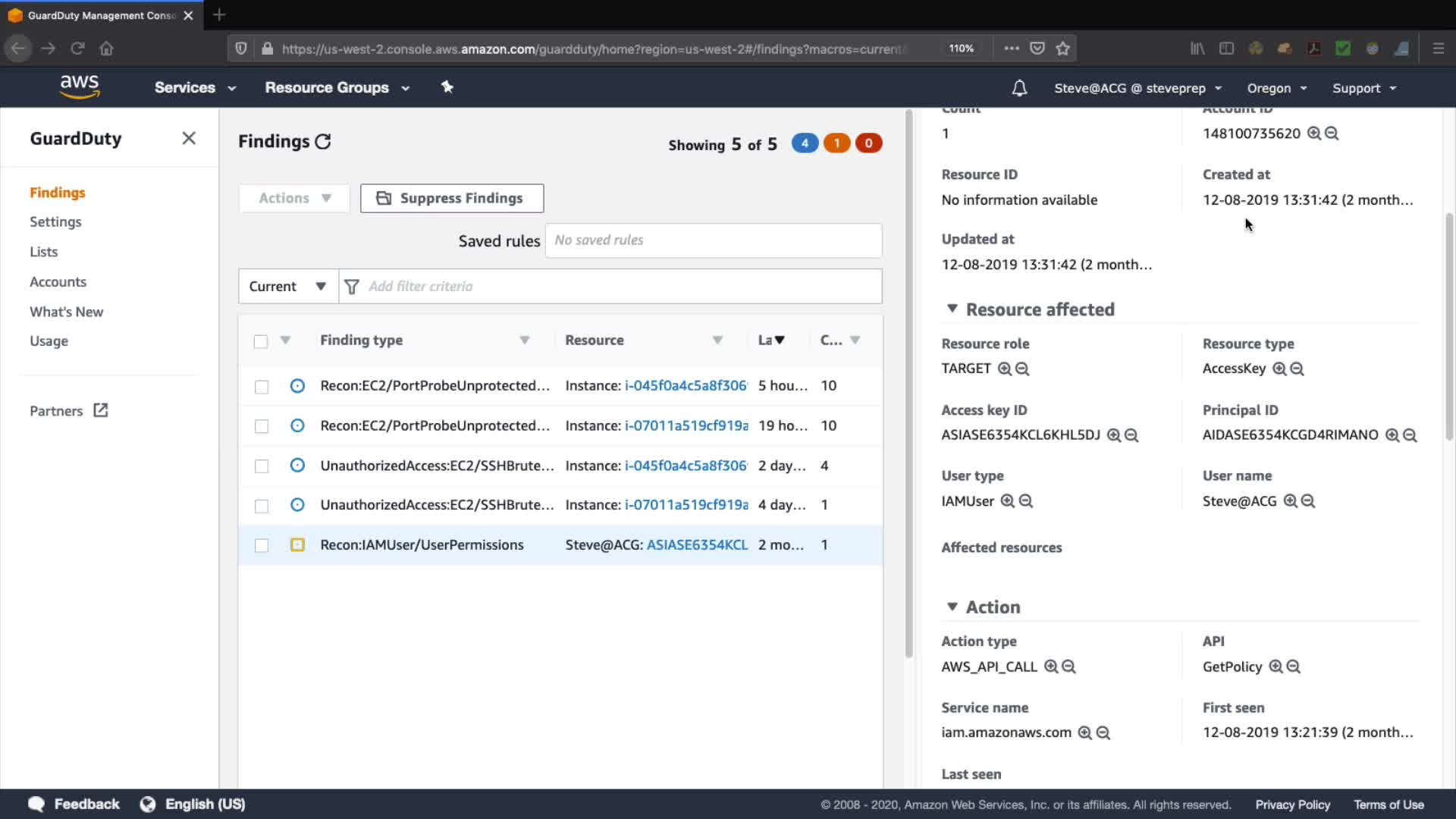Toggle the select-all findings checkbox
This screenshot has width=1456, height=819.
[x=261, y=341]
